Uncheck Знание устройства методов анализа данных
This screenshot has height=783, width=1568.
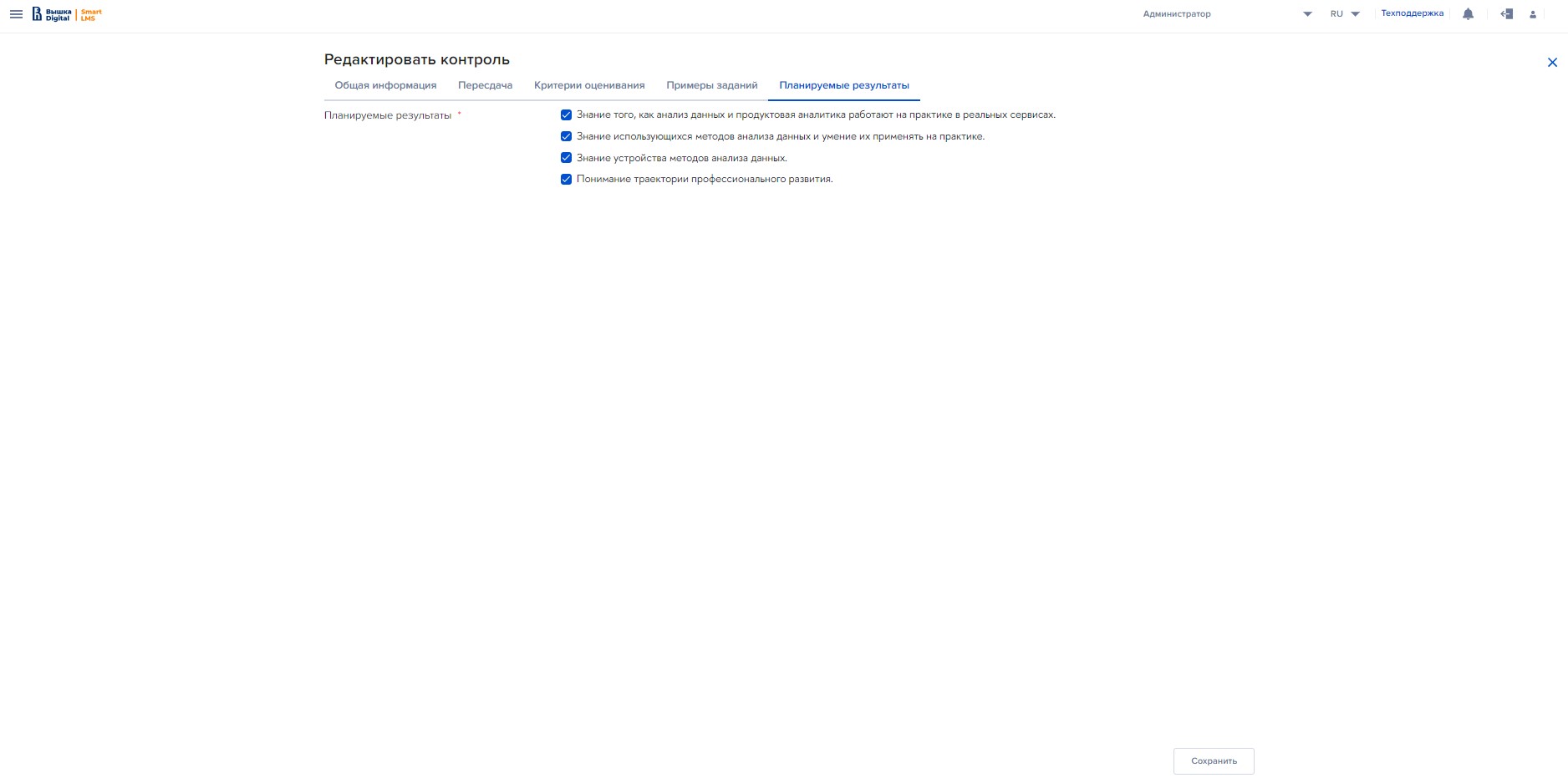pyautogui.click(x=566, y=158)
